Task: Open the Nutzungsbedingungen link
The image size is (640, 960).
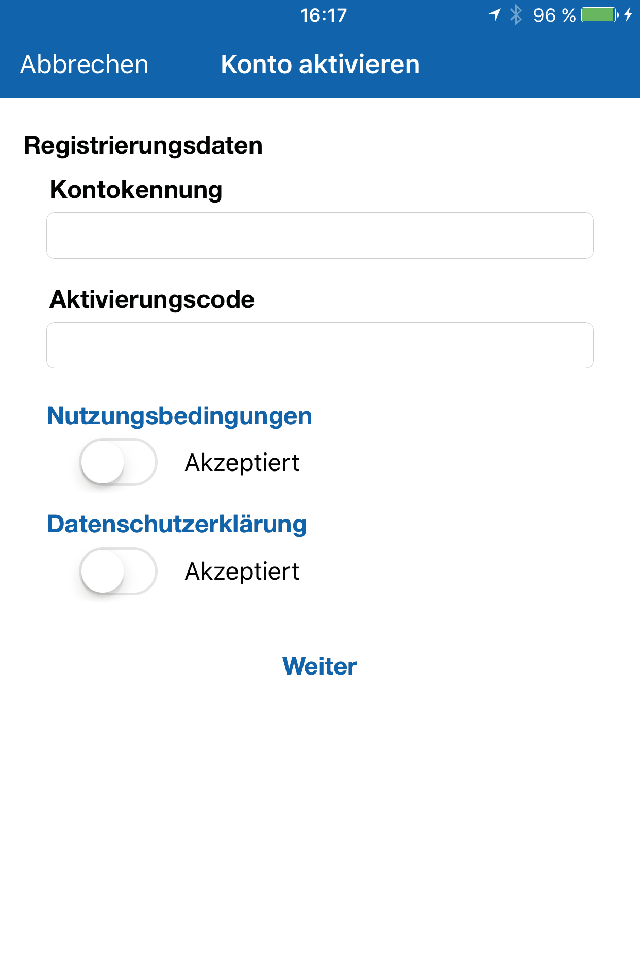Action: [179, 416]
